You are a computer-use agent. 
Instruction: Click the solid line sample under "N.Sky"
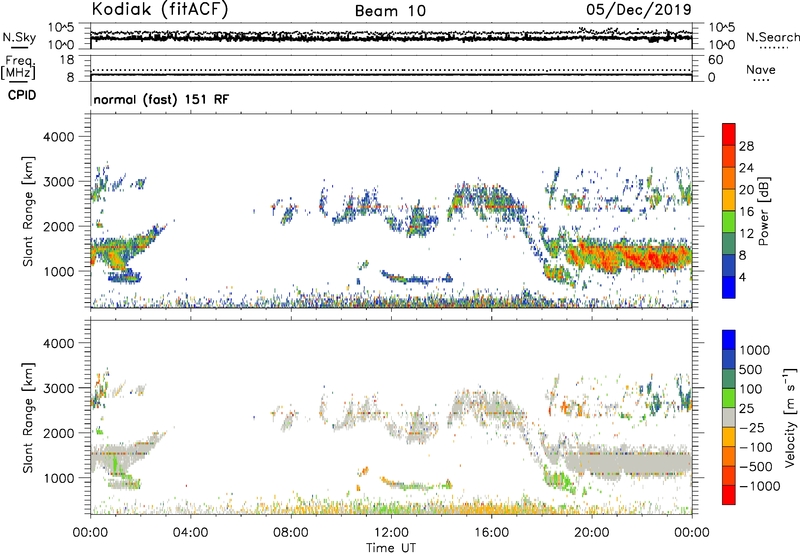point(19,47)
